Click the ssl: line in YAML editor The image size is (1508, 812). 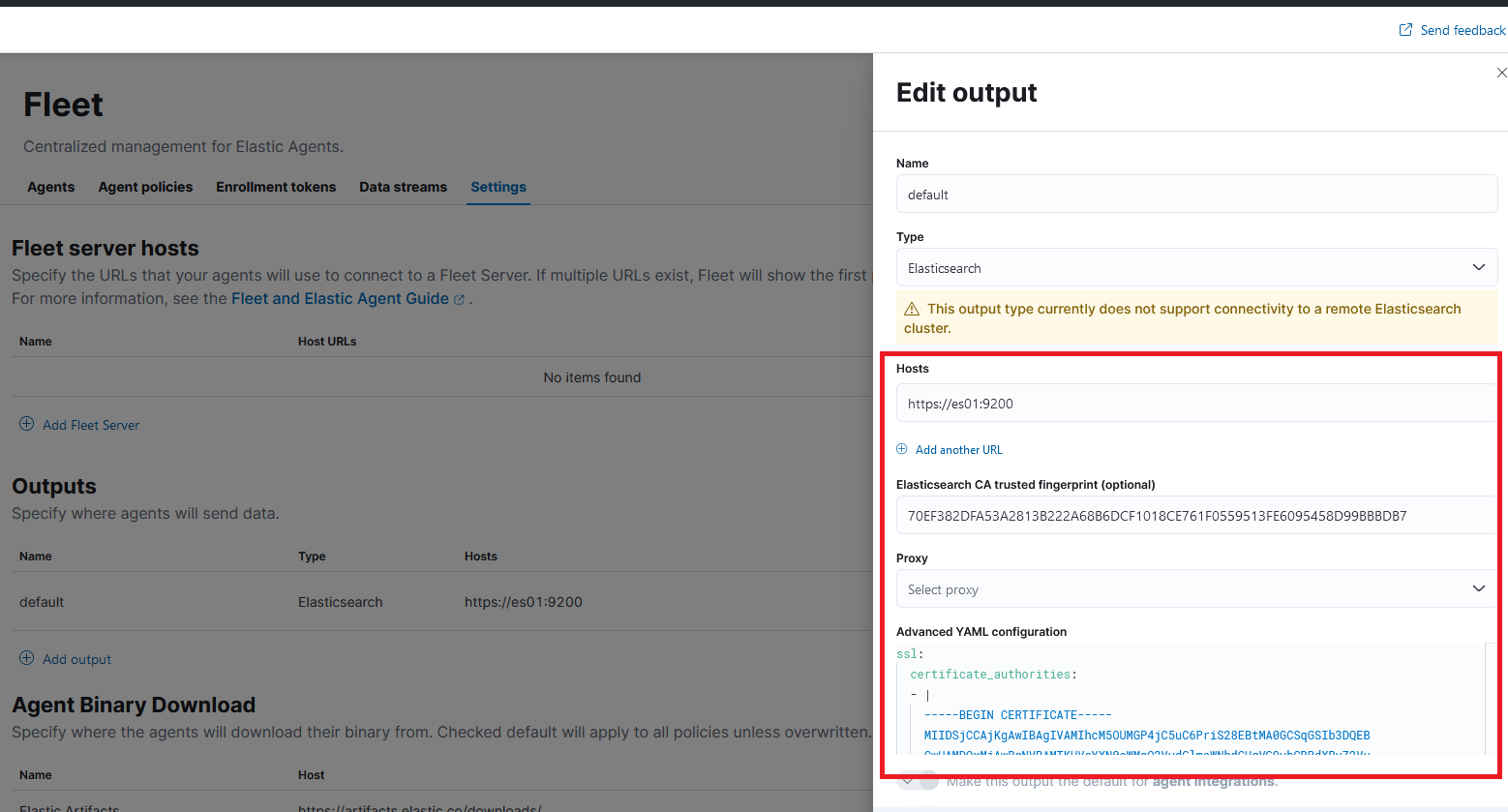910,653
